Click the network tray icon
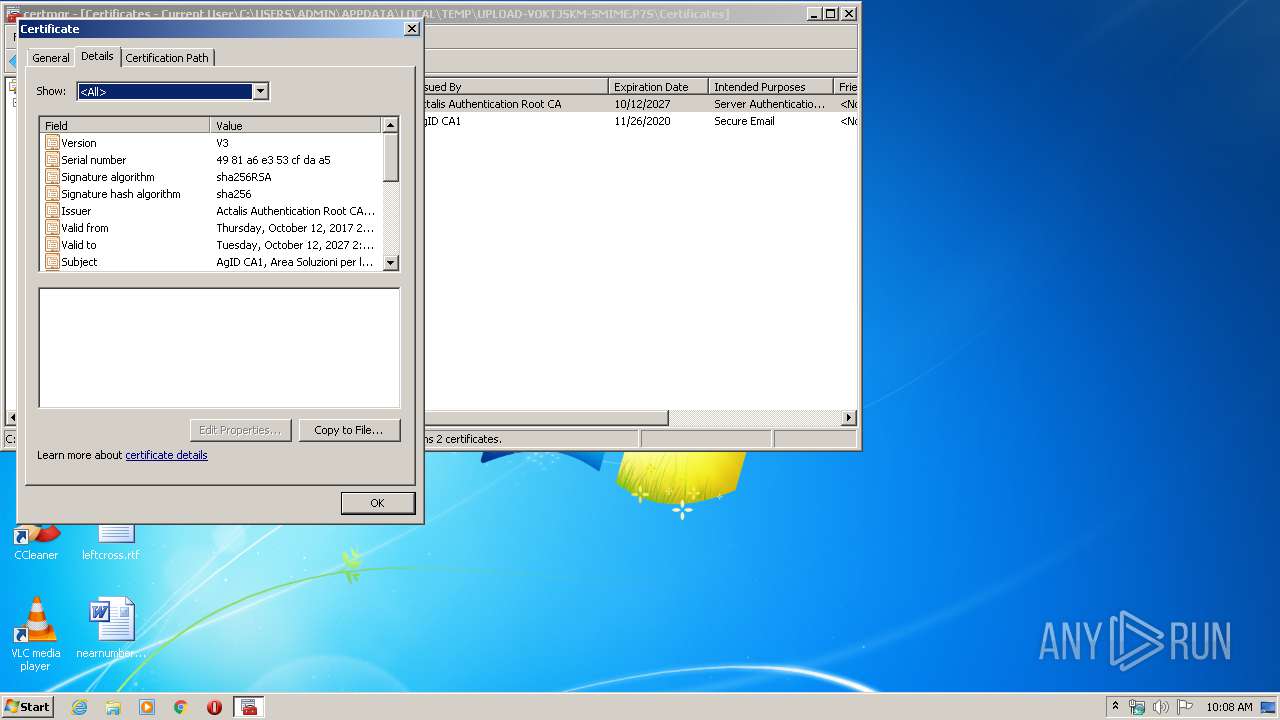The image size is (1280, 720). coord(1137,707)
